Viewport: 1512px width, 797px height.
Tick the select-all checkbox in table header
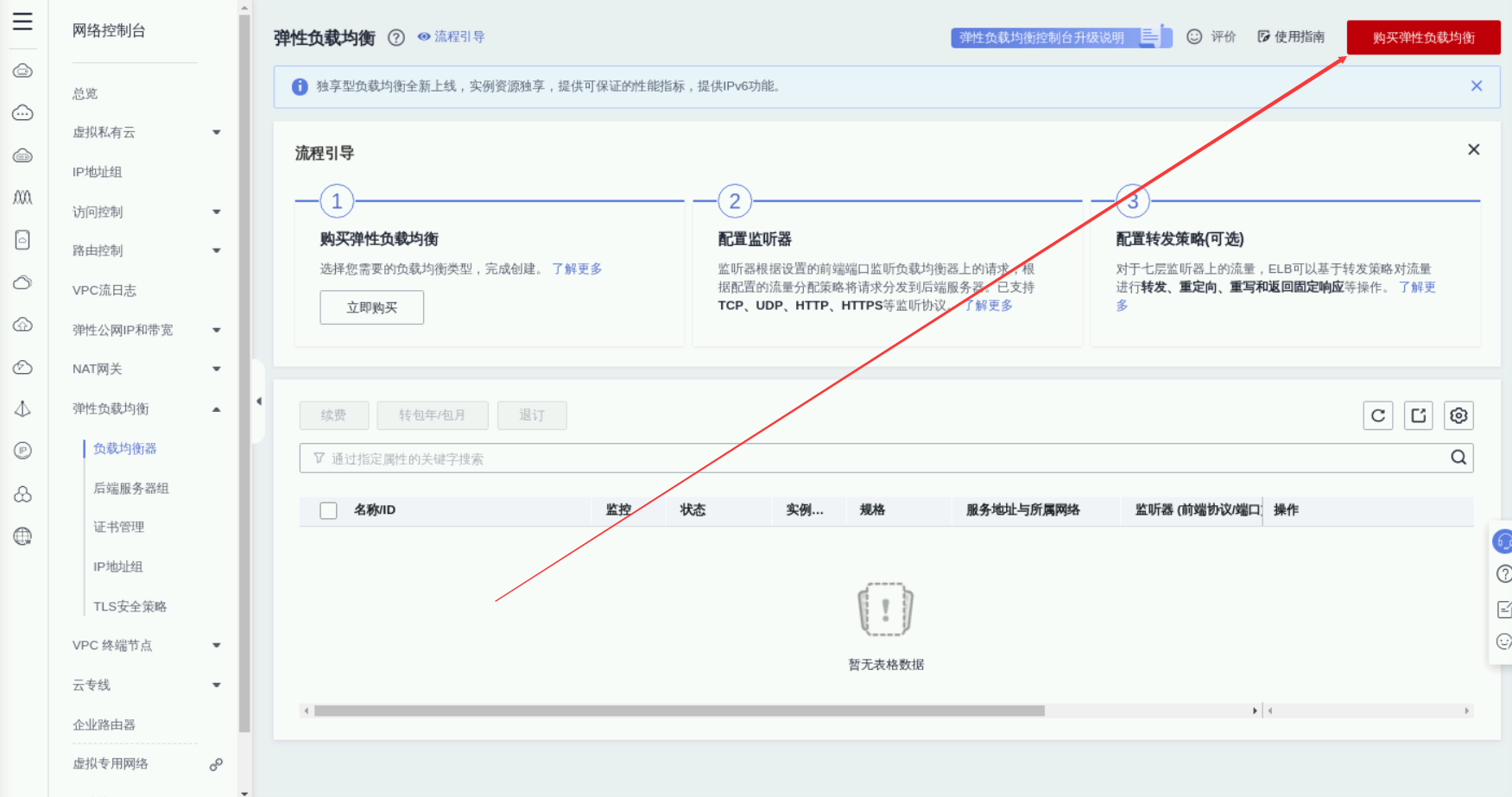click(x=328, y=510)
